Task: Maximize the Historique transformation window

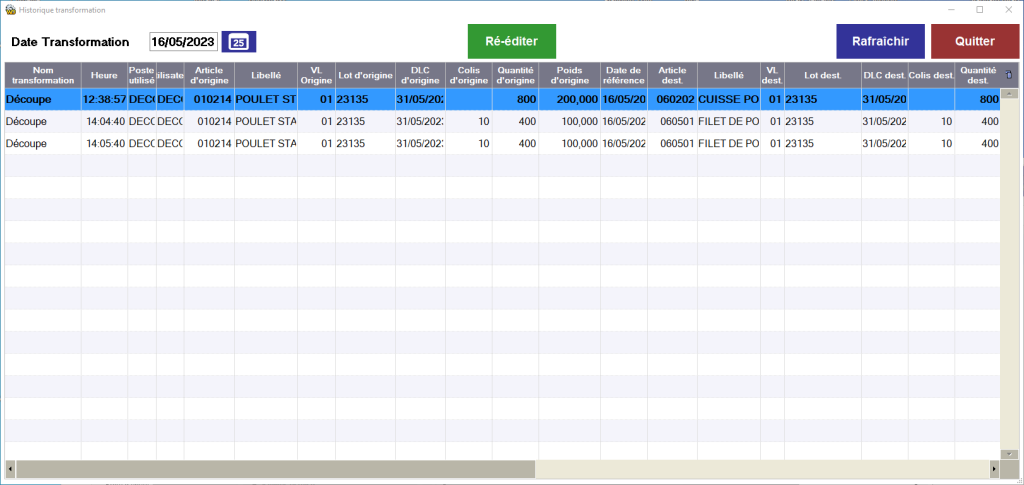Action: click(x=980, y=10)
